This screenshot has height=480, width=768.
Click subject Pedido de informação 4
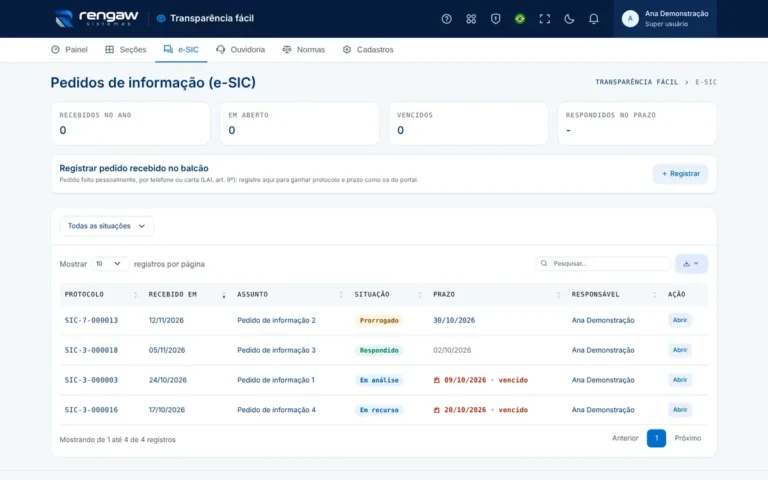click(x=276, y=410)
